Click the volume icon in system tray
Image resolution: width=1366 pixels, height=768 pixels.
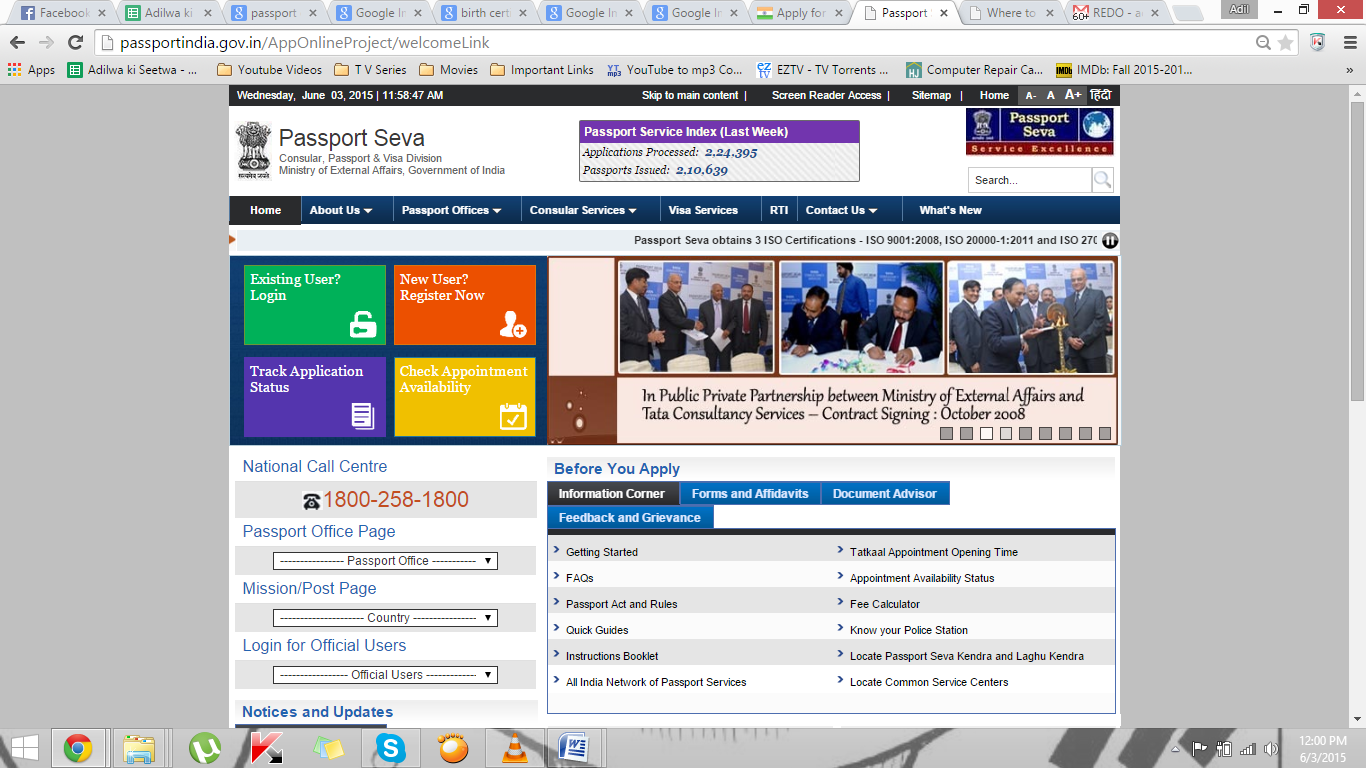pyautogui.click(x=1271, y=748)
